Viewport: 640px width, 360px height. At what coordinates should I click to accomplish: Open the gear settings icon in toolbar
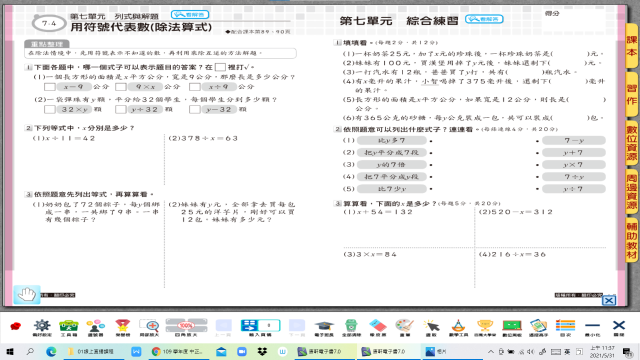point(42,327)
